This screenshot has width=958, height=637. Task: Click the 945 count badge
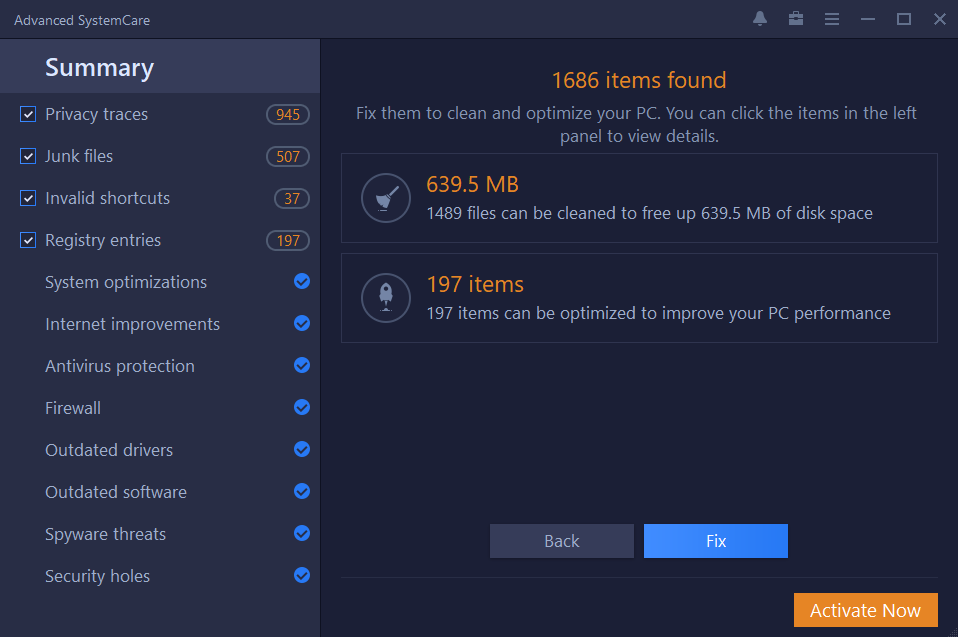(288, 114)
